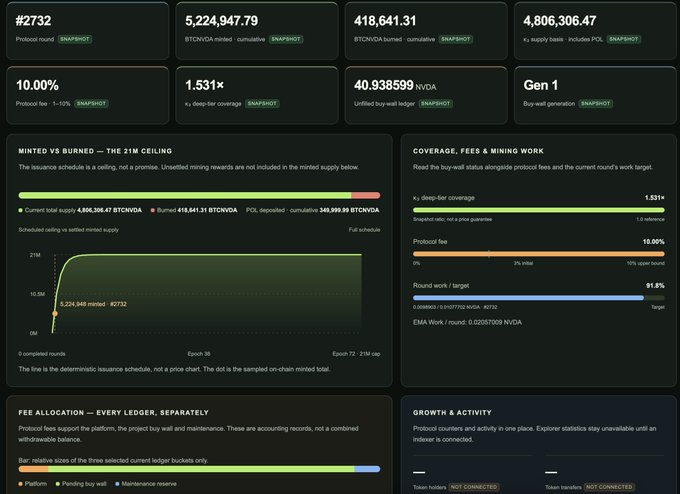
Task: Click the 'GROWTH & ACTIVITY' heading
Action: tap(452, 412)
